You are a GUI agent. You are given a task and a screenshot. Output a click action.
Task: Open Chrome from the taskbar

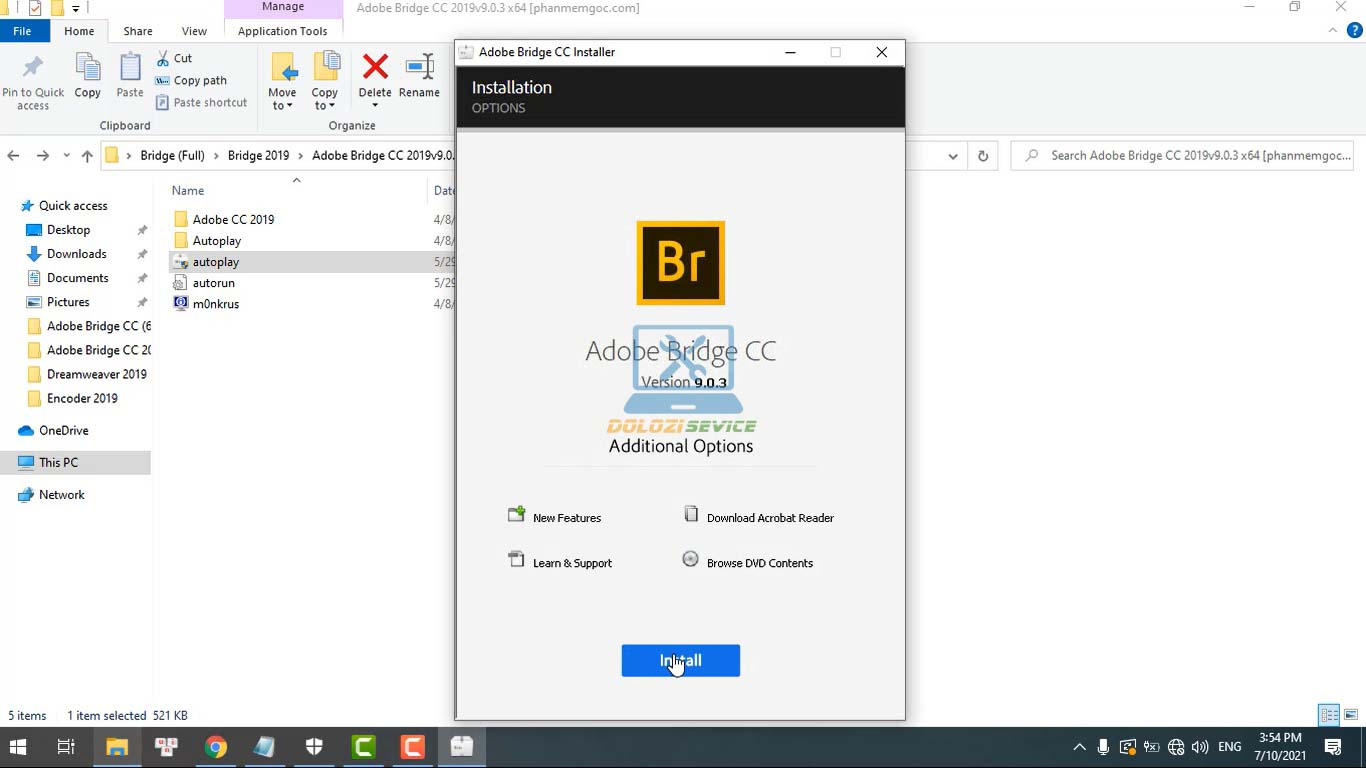(216, 747)
